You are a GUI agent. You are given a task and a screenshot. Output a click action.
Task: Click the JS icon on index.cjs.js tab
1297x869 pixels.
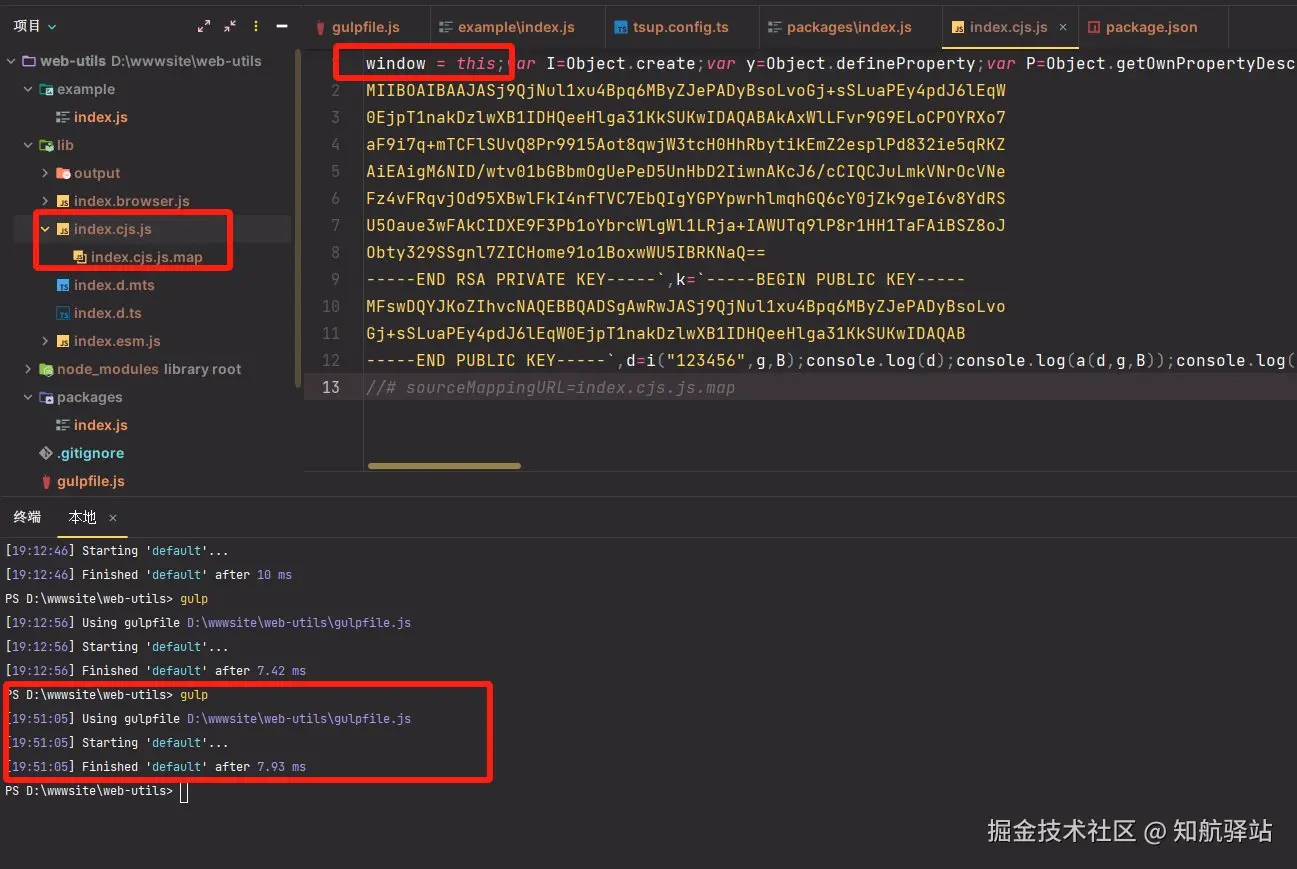point(958,27)
